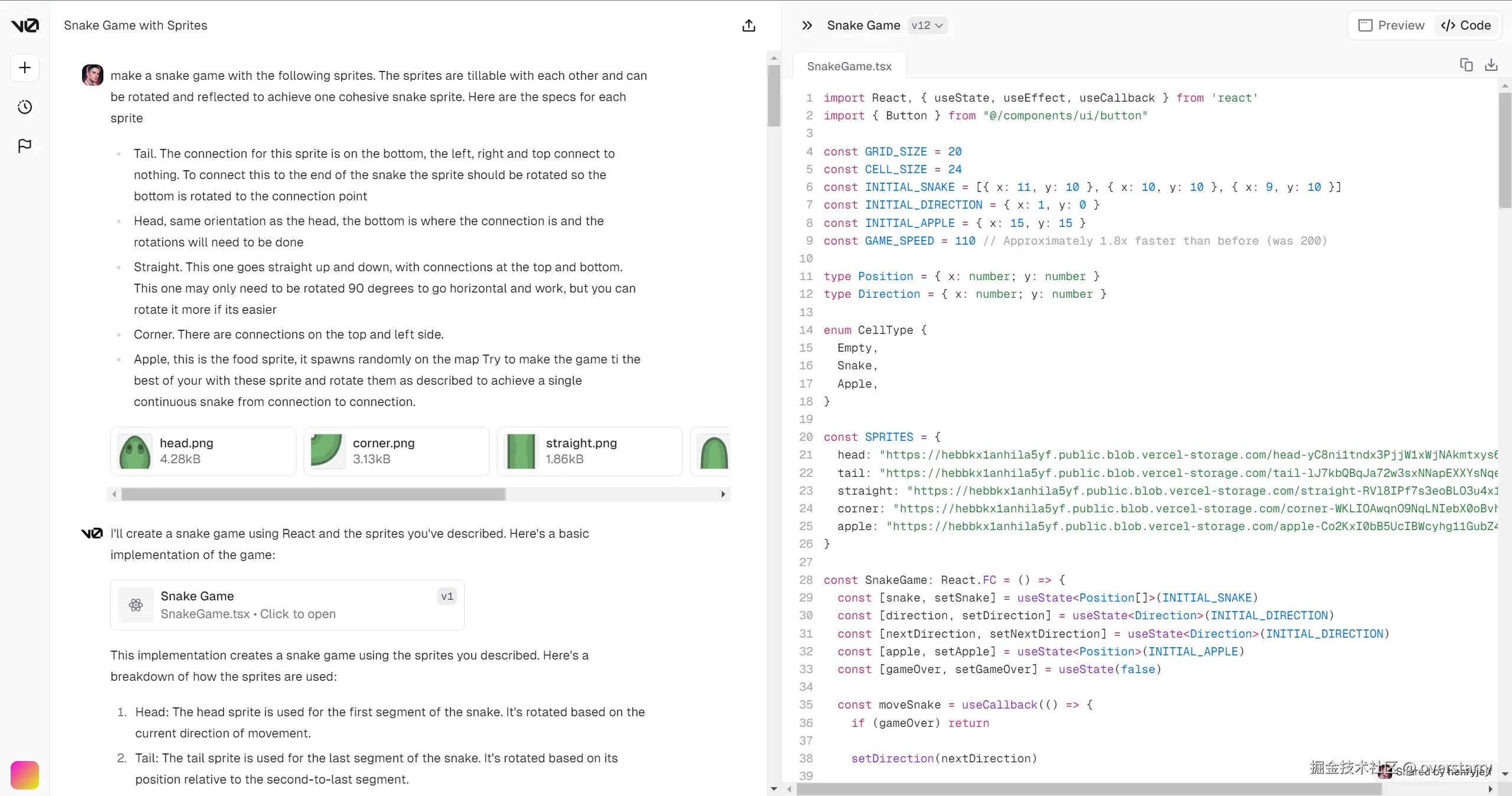
Task: Open the straight.png attachment
Action: (589, 451)
